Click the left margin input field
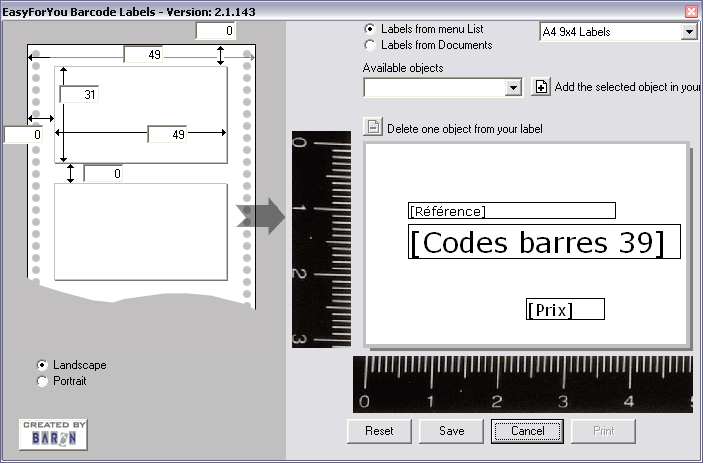The width and height of the screenshot is (703, 463). click(x=22, y=134)
